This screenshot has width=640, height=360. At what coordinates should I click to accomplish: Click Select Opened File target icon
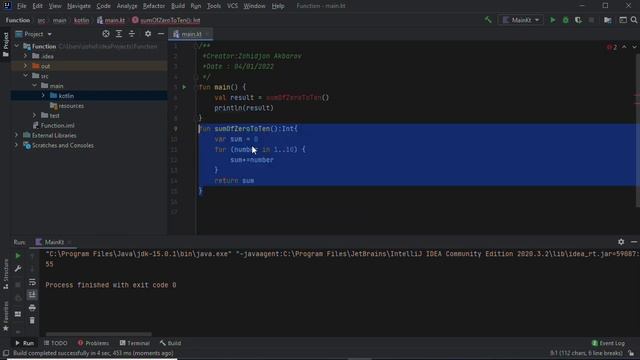point(106,34)
